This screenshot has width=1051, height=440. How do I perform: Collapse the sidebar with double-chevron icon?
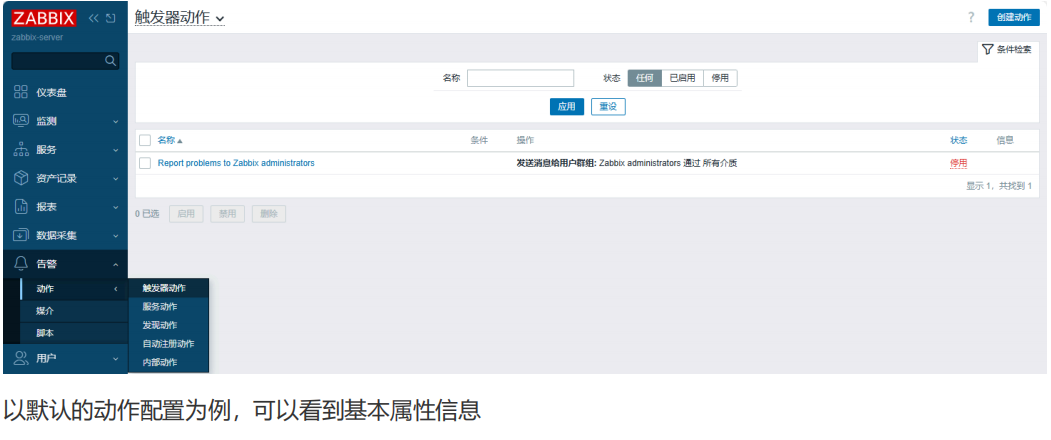[x=94, y=18]
